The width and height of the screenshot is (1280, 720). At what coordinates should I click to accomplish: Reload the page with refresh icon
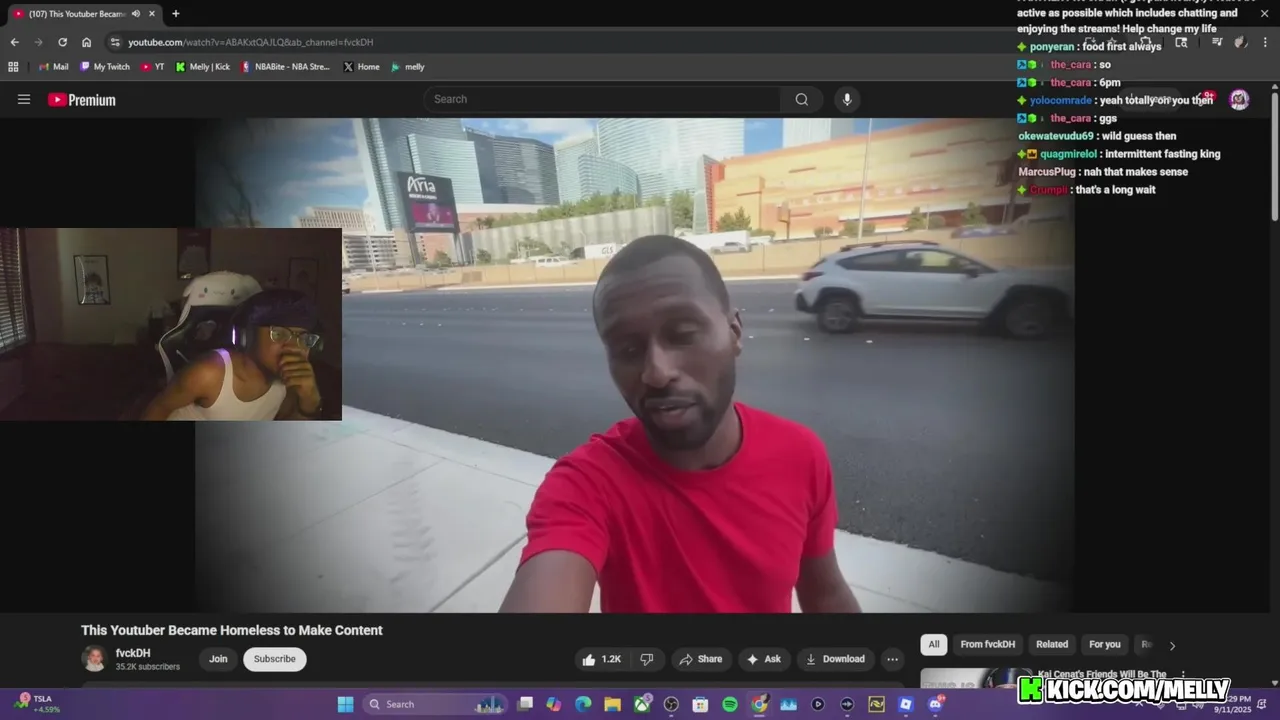tap(62, 42)
